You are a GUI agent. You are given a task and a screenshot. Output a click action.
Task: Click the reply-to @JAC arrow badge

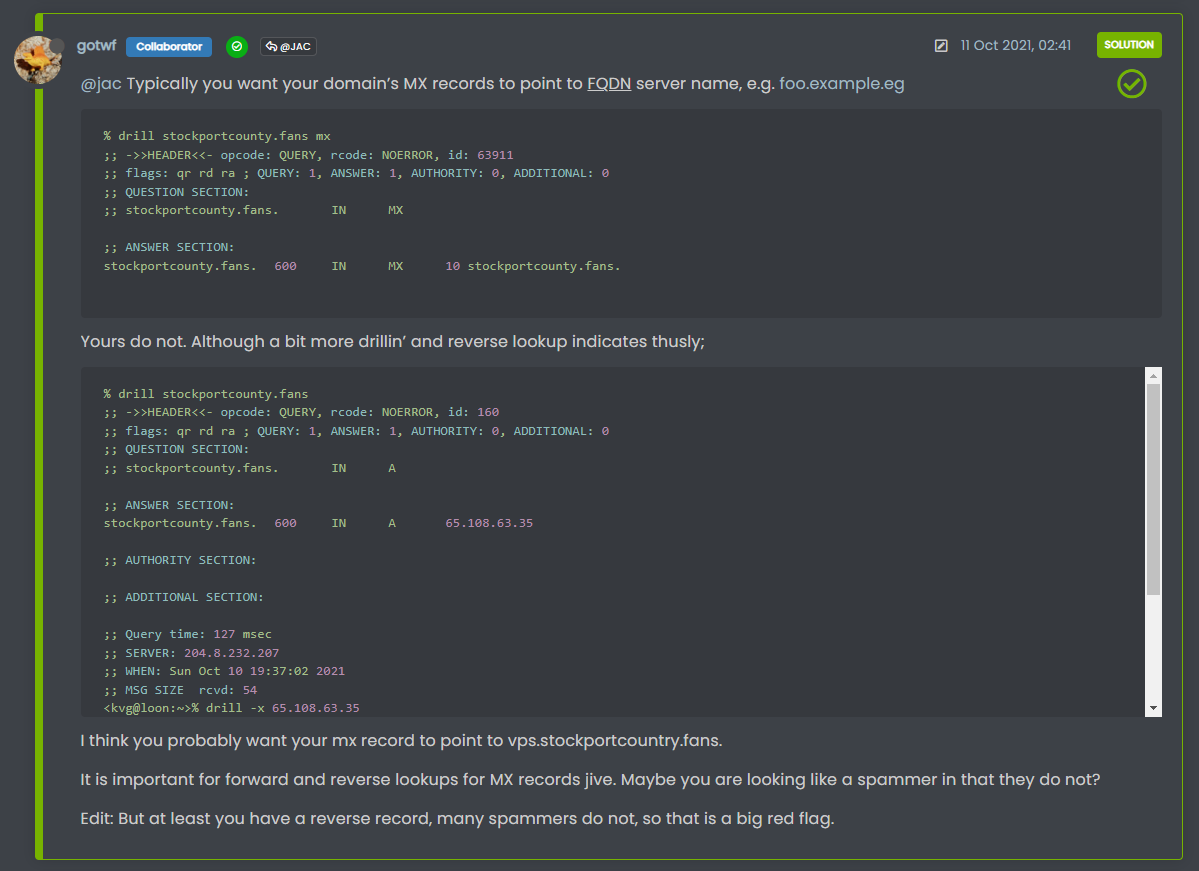288,46
